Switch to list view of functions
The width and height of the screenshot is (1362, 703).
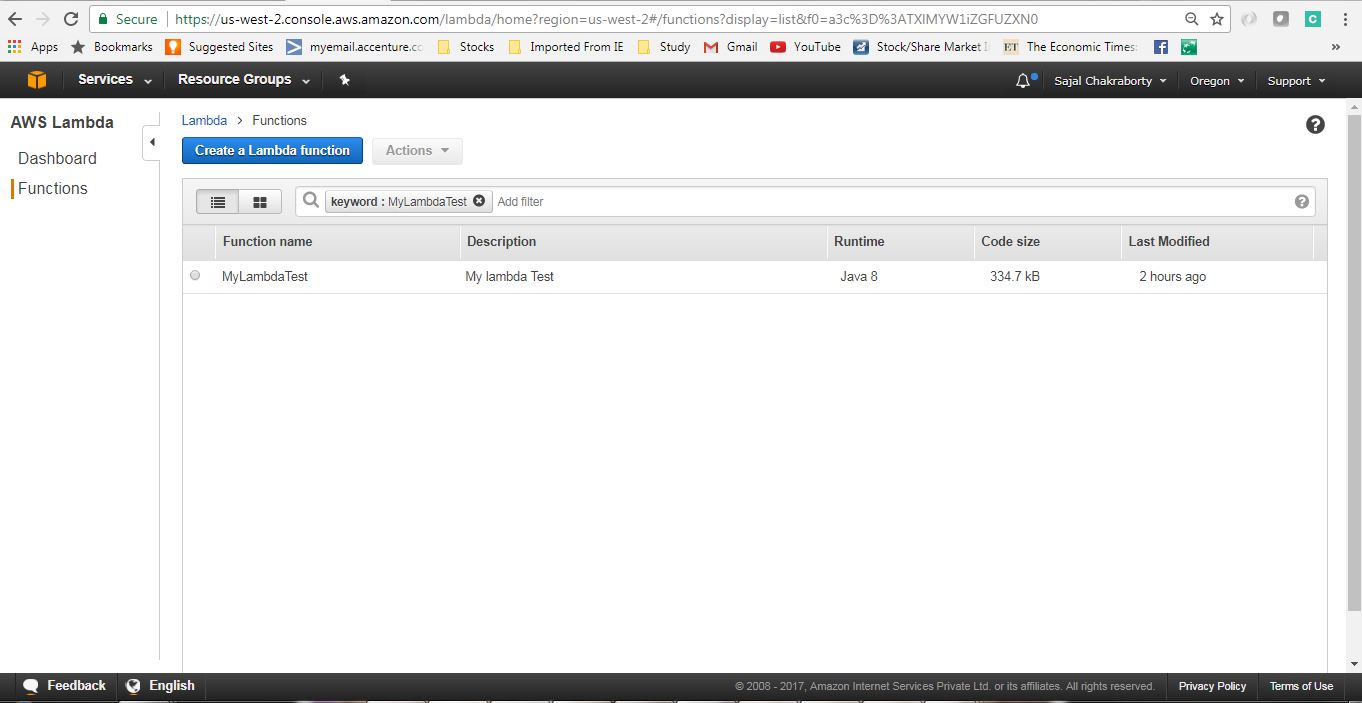click(x=218, y=202)
